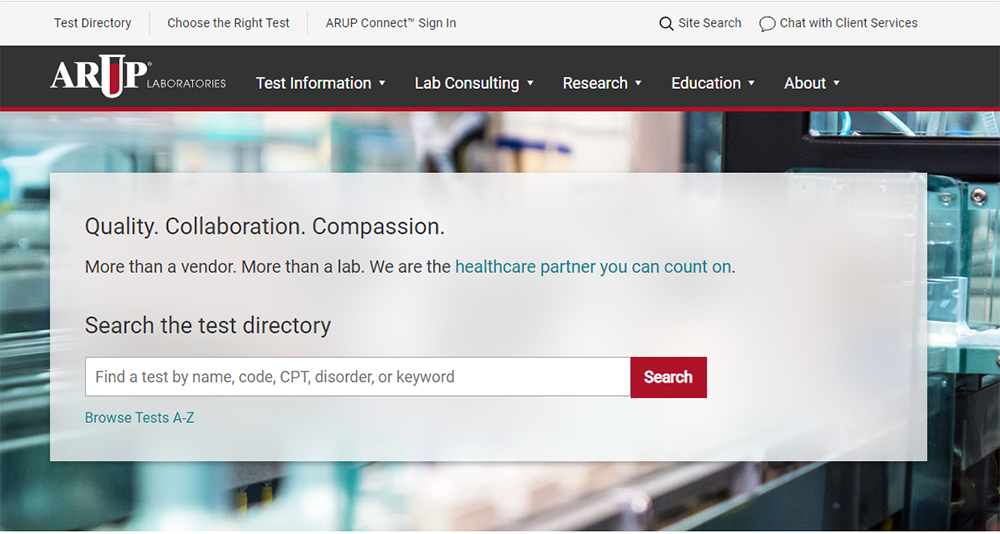1000x534 pixels.
Task: Expand Lab Consulting dropdown arrow
Action: pyautogui.click(x=530, y=83)
